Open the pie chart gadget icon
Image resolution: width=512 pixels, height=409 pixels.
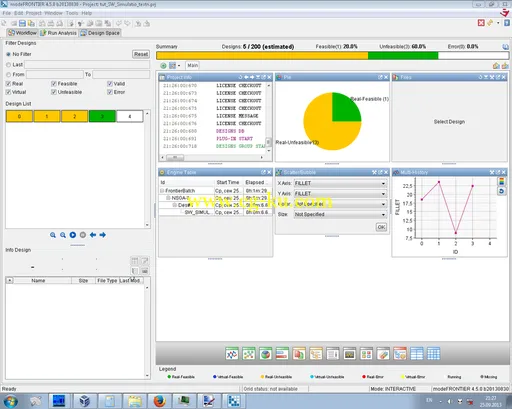[x=265, y=354]
